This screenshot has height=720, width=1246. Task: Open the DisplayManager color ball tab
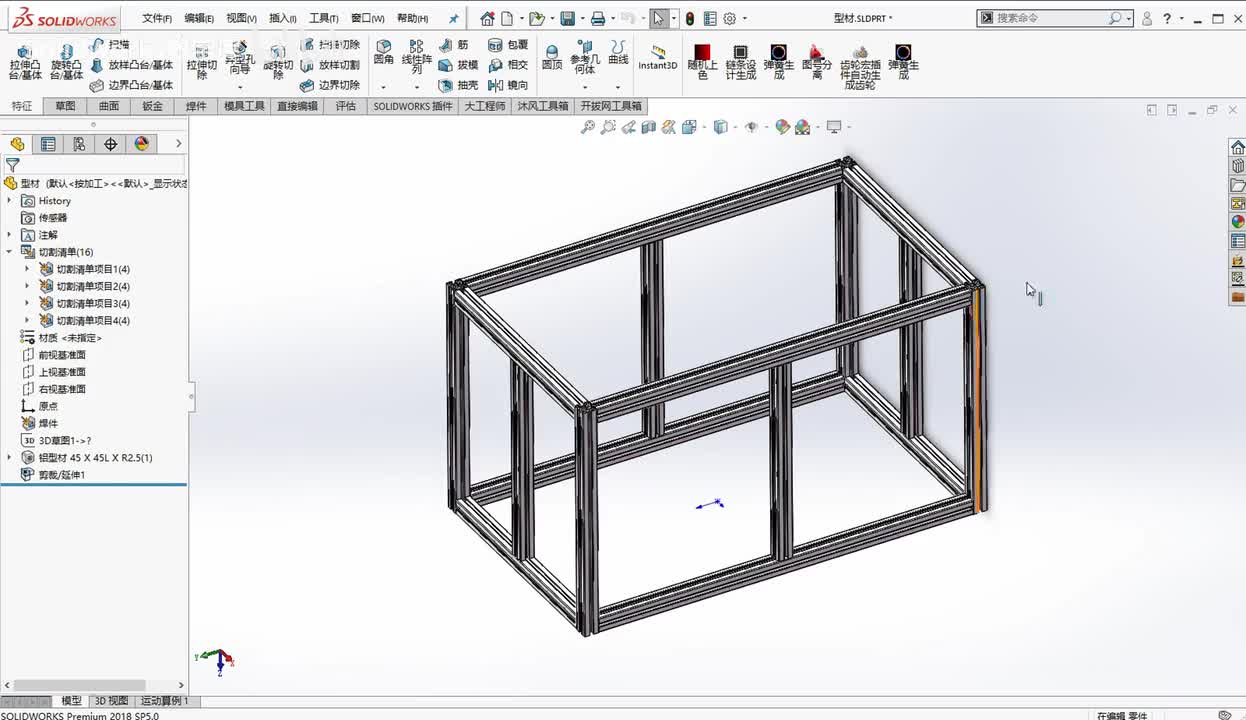click(141, 144)
